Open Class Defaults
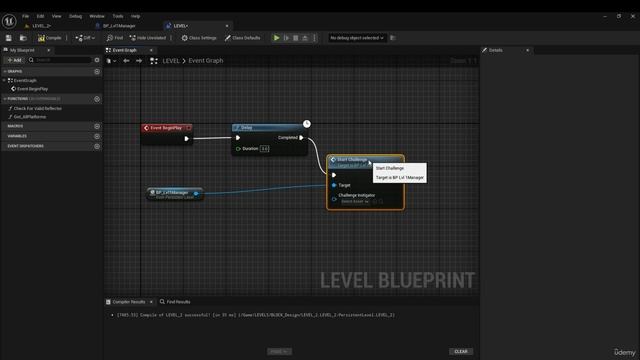 click(x=242, y=38)
